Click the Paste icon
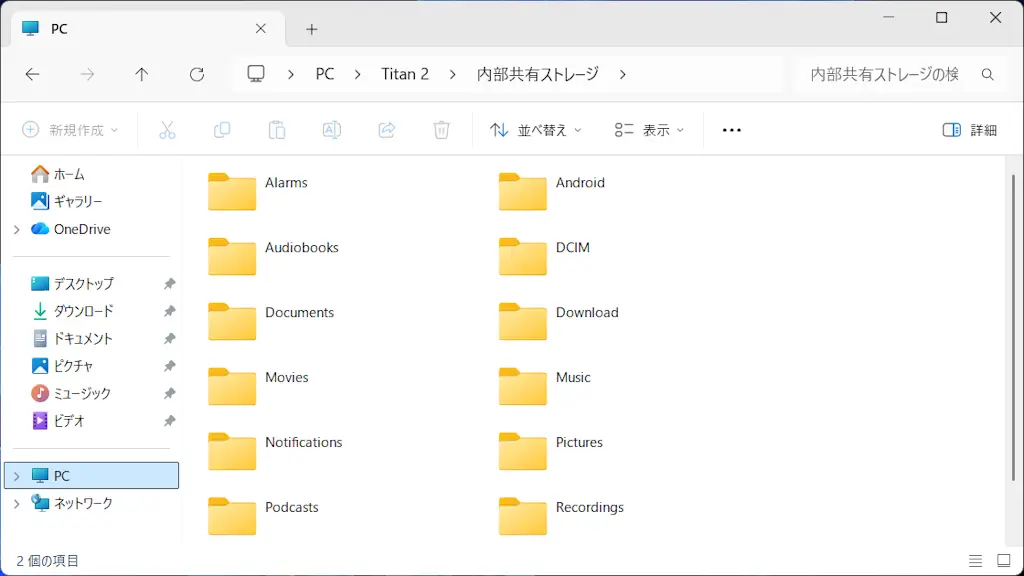The width and height of the screenshot is (1024, 576). (x=277, y=129)
